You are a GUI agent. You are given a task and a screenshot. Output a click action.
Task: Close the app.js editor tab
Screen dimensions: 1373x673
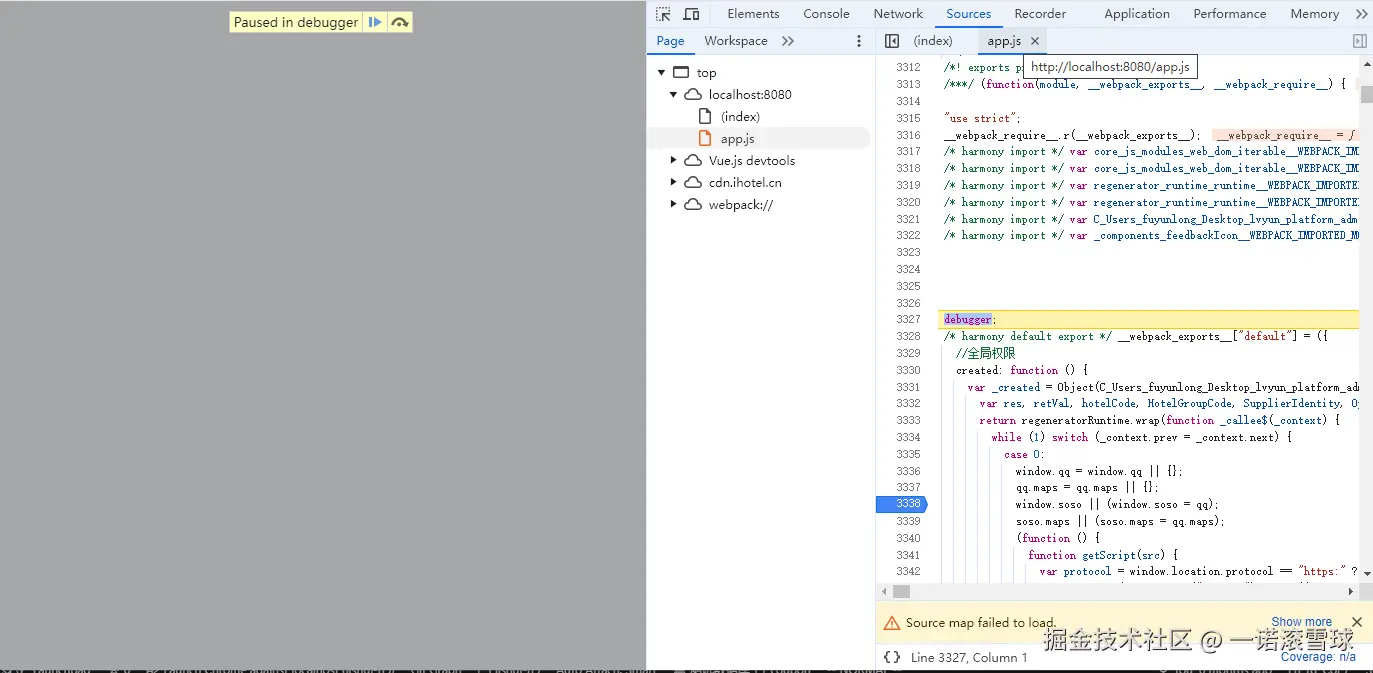(x=1035, y=41)
